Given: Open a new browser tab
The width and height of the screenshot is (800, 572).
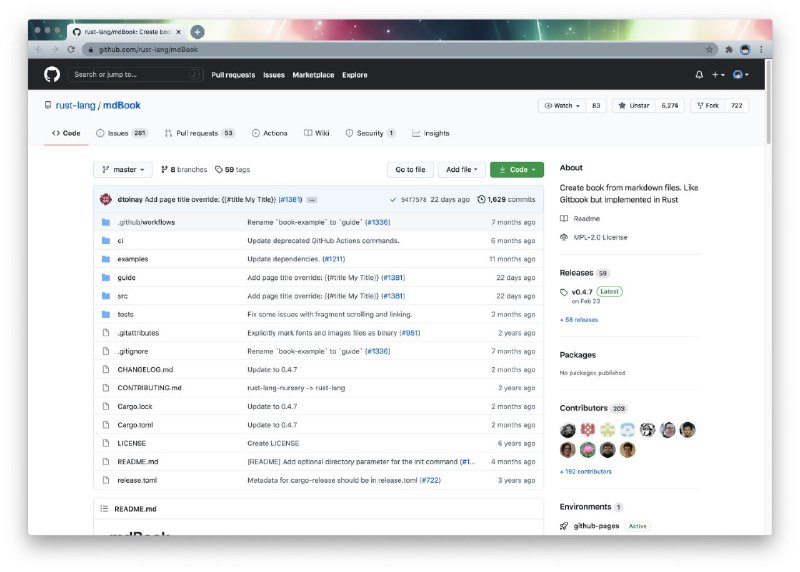Looking at the screenshot, I should tap(197, 32).
